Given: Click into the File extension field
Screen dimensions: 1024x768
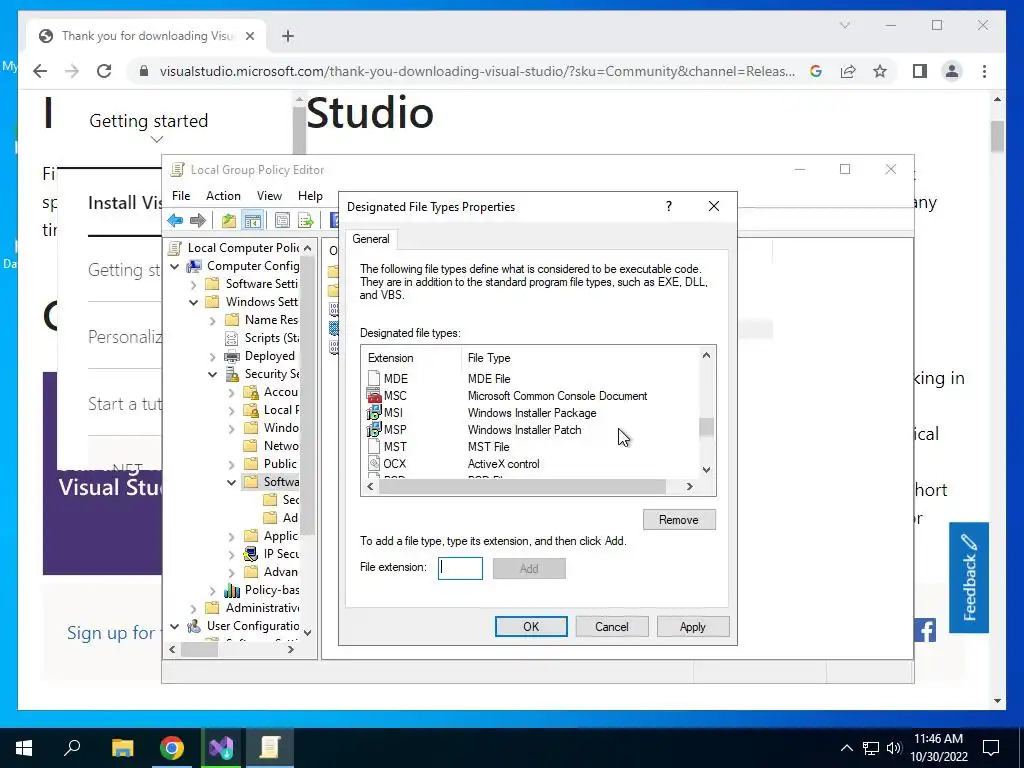Looking at the screenshot, I should pos(460,568).
